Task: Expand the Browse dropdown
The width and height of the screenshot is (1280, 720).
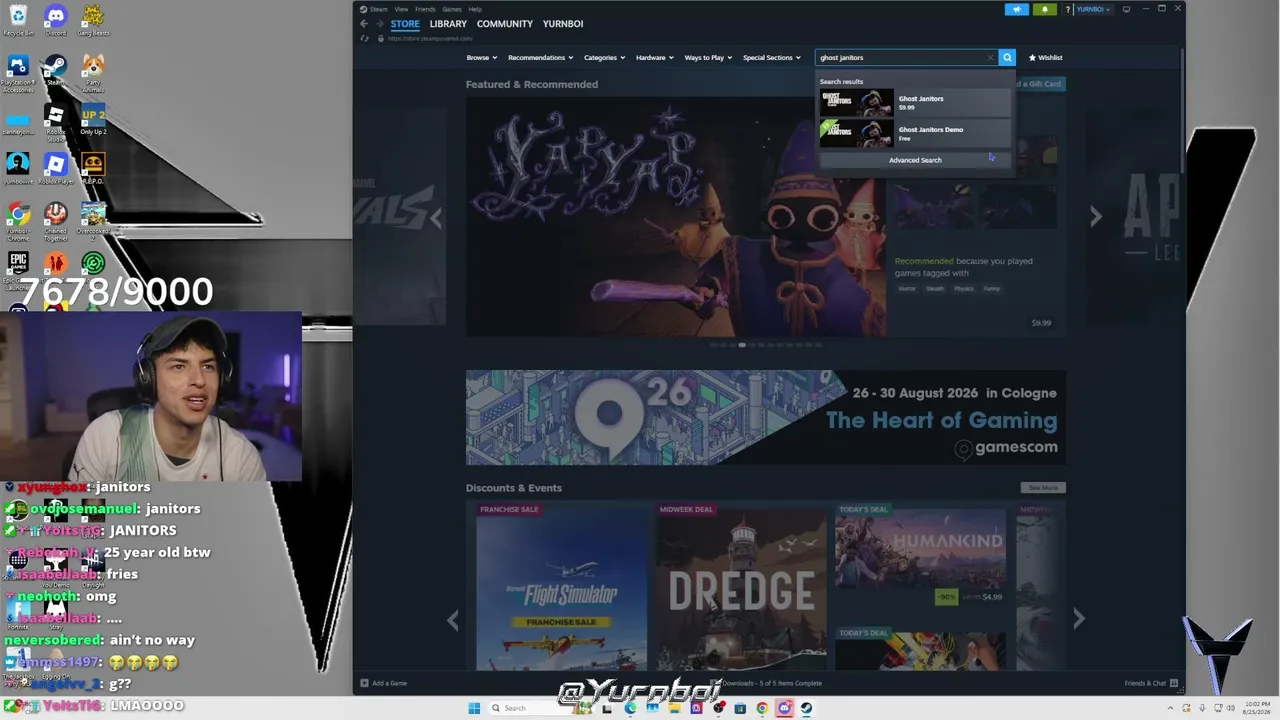Action: pos(481,57)
